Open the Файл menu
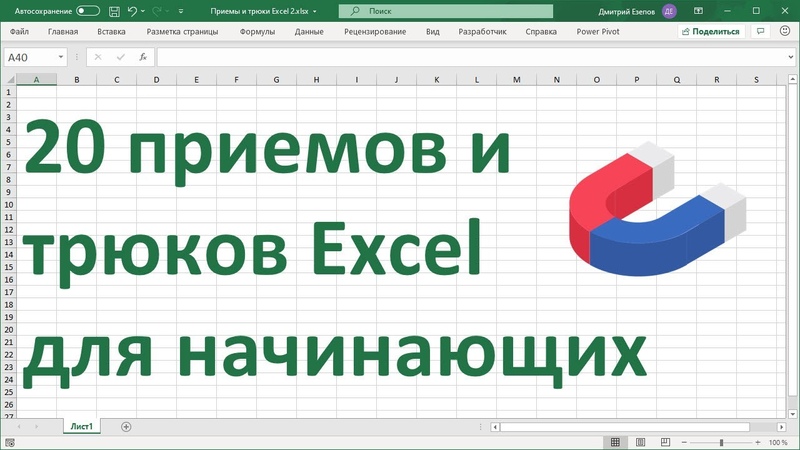Image resolution: width=800 pixels, height=450 pixels. click(19, 32)
